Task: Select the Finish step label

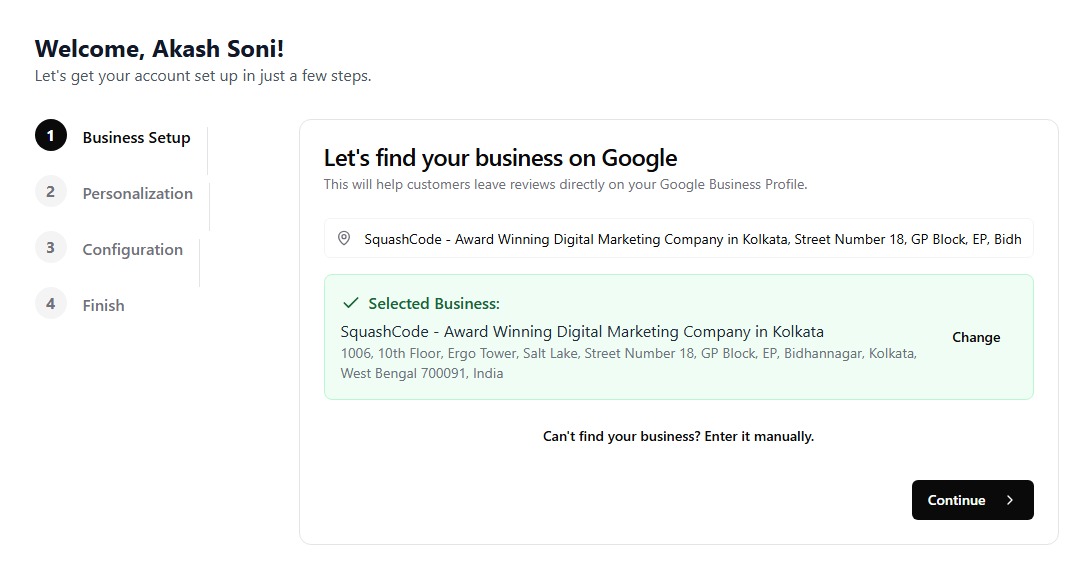Action: (103, 306)
